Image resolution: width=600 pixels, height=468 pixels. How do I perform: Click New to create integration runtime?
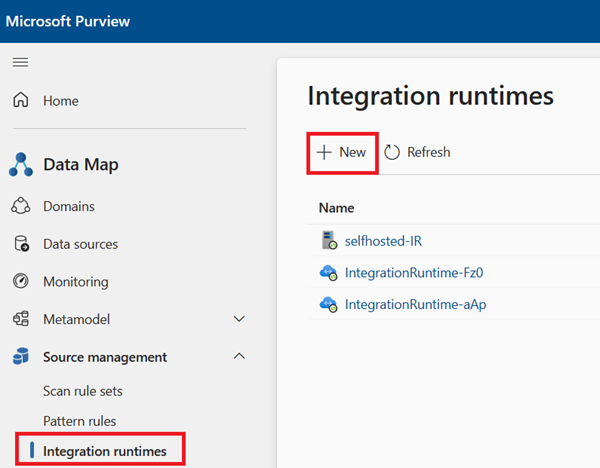341,152
